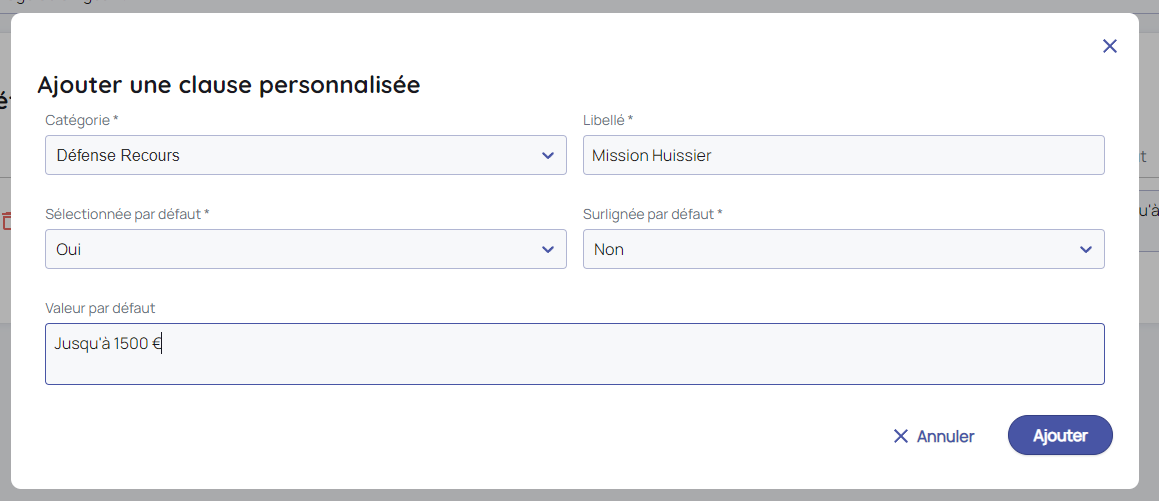
Task: Click the "Valeur par défaut" label
Action: (100, 308)
